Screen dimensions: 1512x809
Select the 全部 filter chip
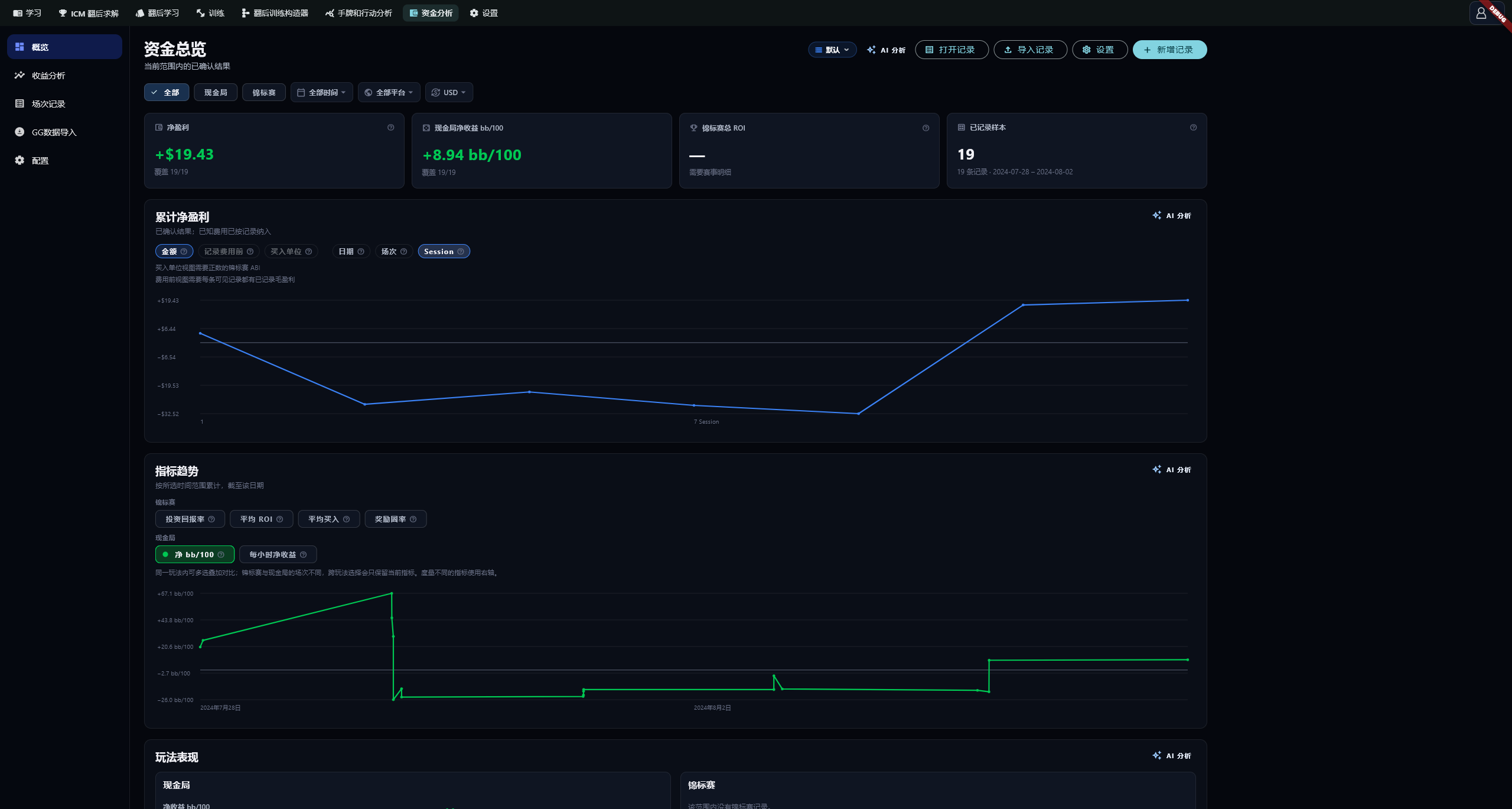click(167, 93)
